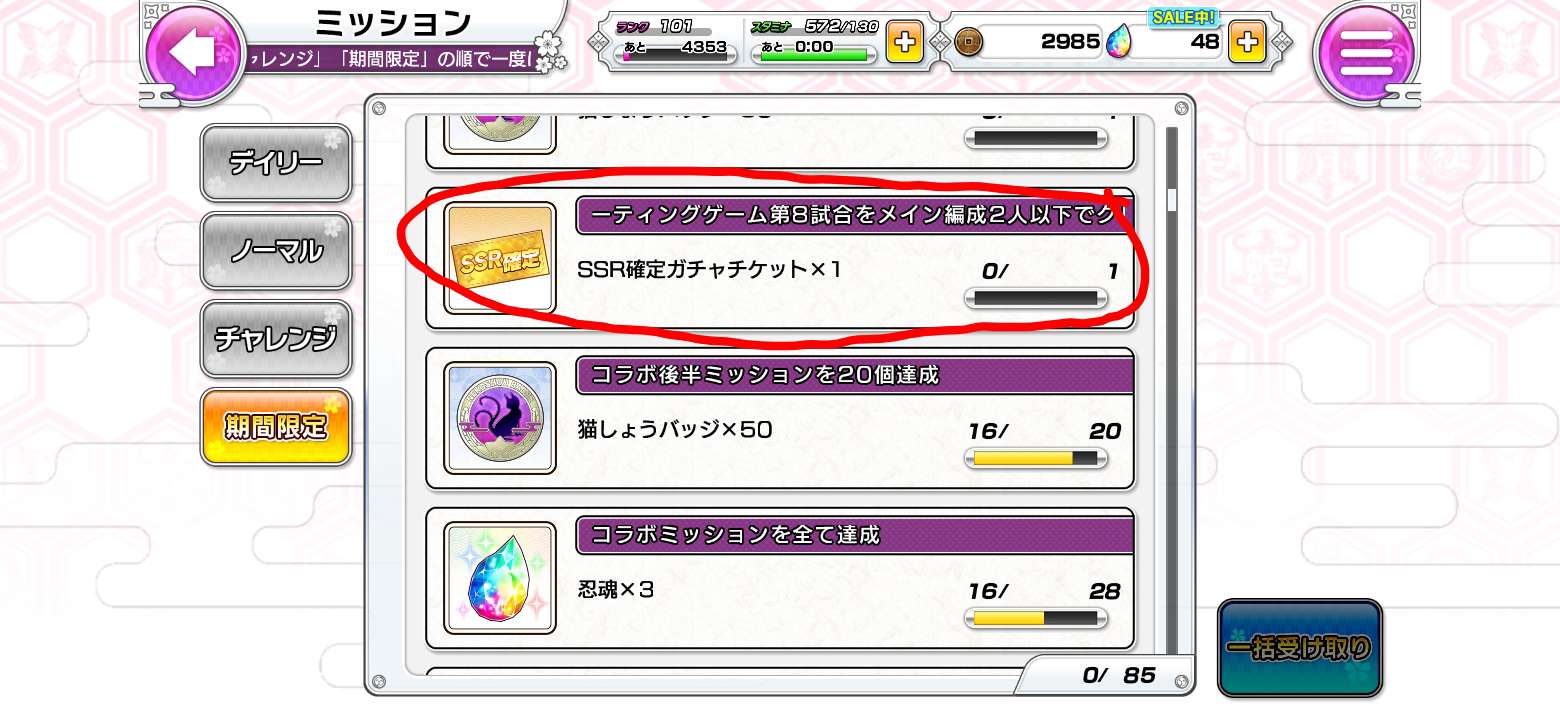Switch to the ノーマル tab
Viewport: 1560px width, 720px height.
[276, 251]
